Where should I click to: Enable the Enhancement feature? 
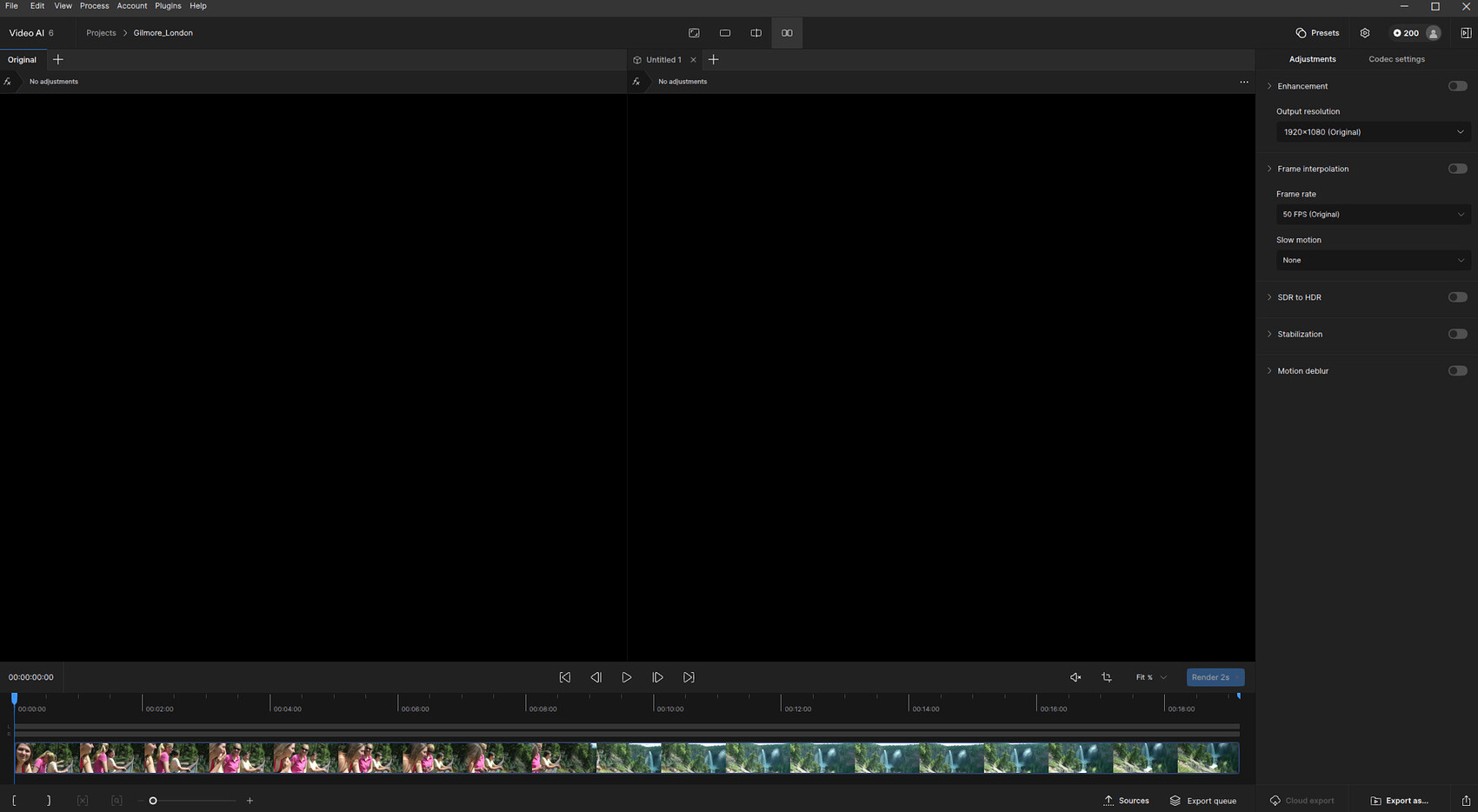(x=1457, y=85)
